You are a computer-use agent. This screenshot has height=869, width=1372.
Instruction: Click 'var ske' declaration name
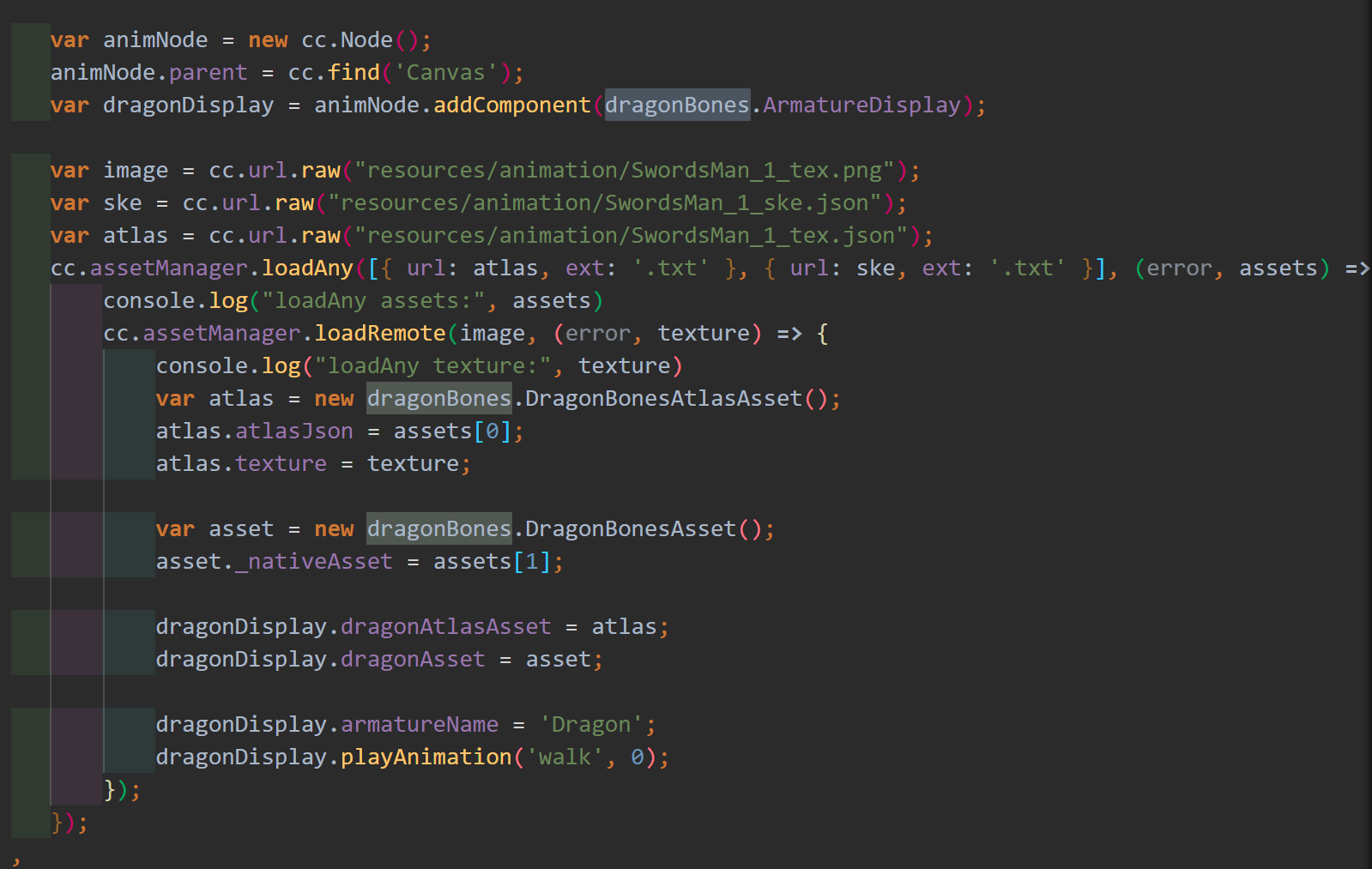click(x=123, y=202)
